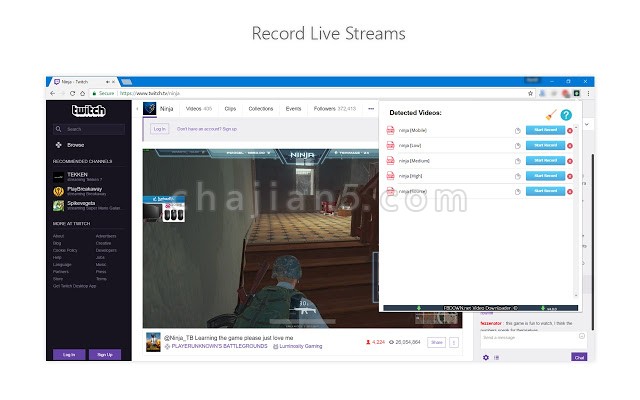The width and height of the screenshot is (640, 400).
Task: Switch to the Clips tab
Action: (x=230, y=109)
